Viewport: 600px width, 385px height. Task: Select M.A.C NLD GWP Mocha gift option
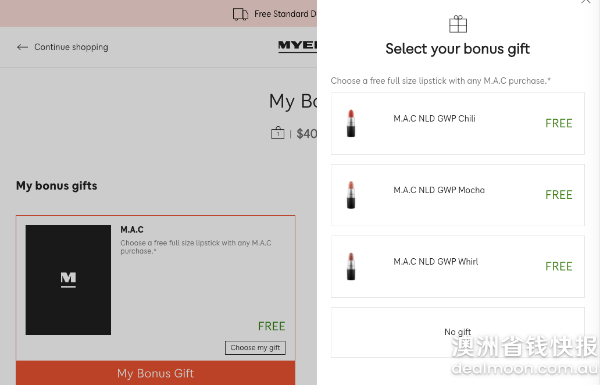click(458, 195)
